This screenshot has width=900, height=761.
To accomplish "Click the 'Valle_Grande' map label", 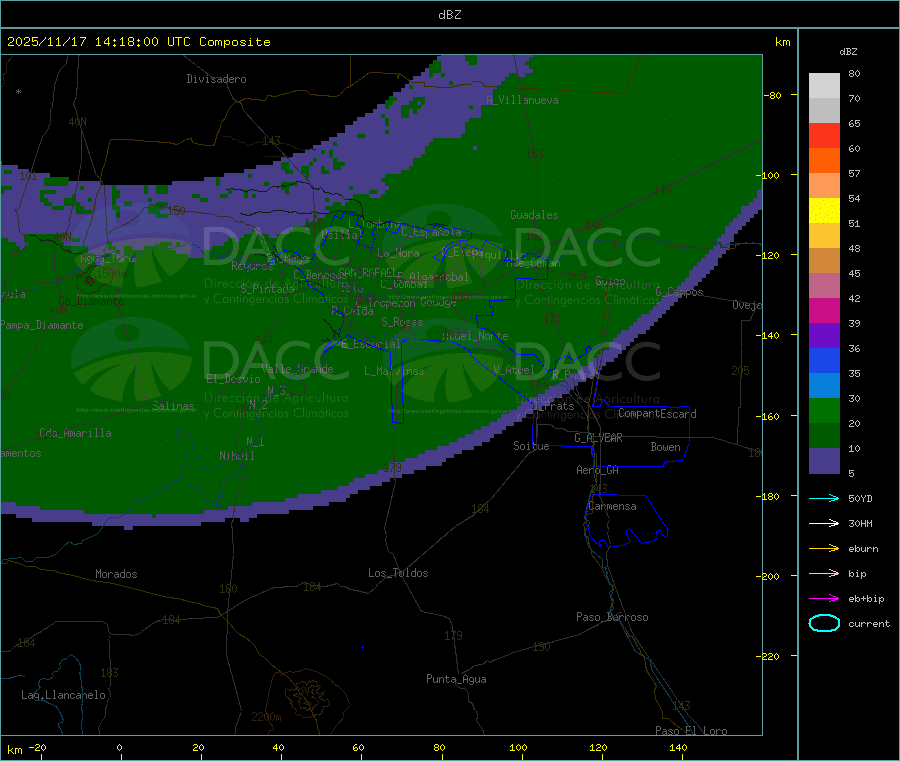I will click(297, 369).
